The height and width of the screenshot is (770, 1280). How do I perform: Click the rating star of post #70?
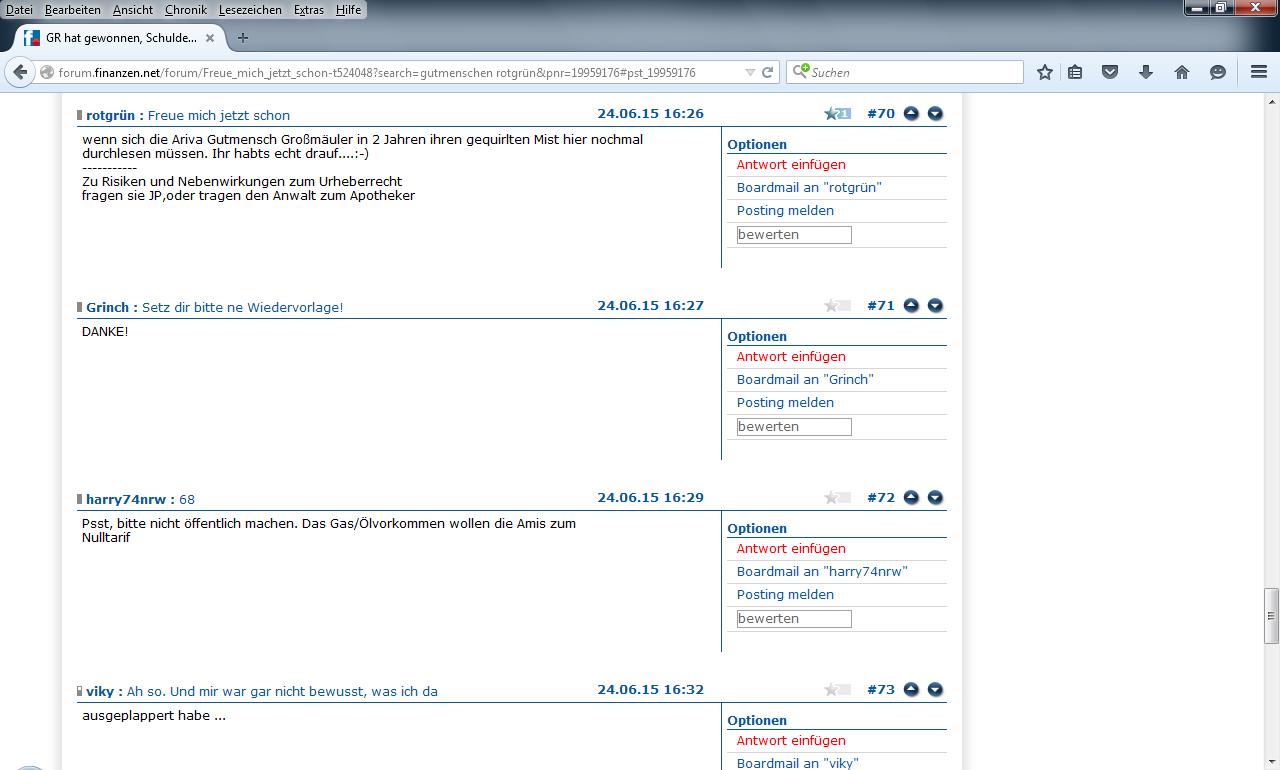[x=837, y=114]
